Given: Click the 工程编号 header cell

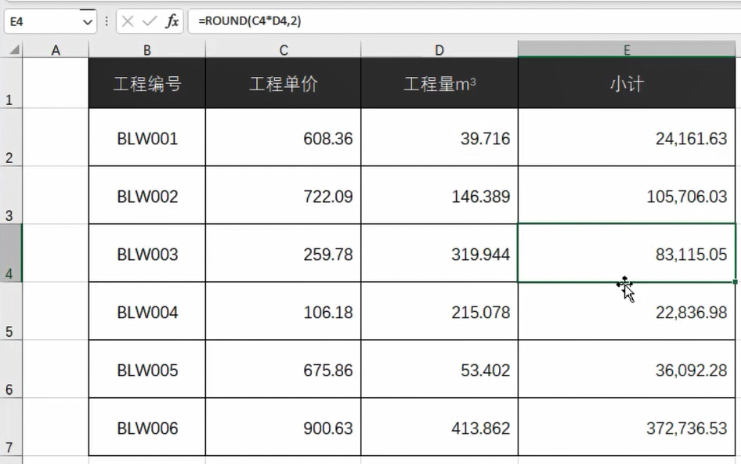Looking at the screenshot, I should click(147, 83).
